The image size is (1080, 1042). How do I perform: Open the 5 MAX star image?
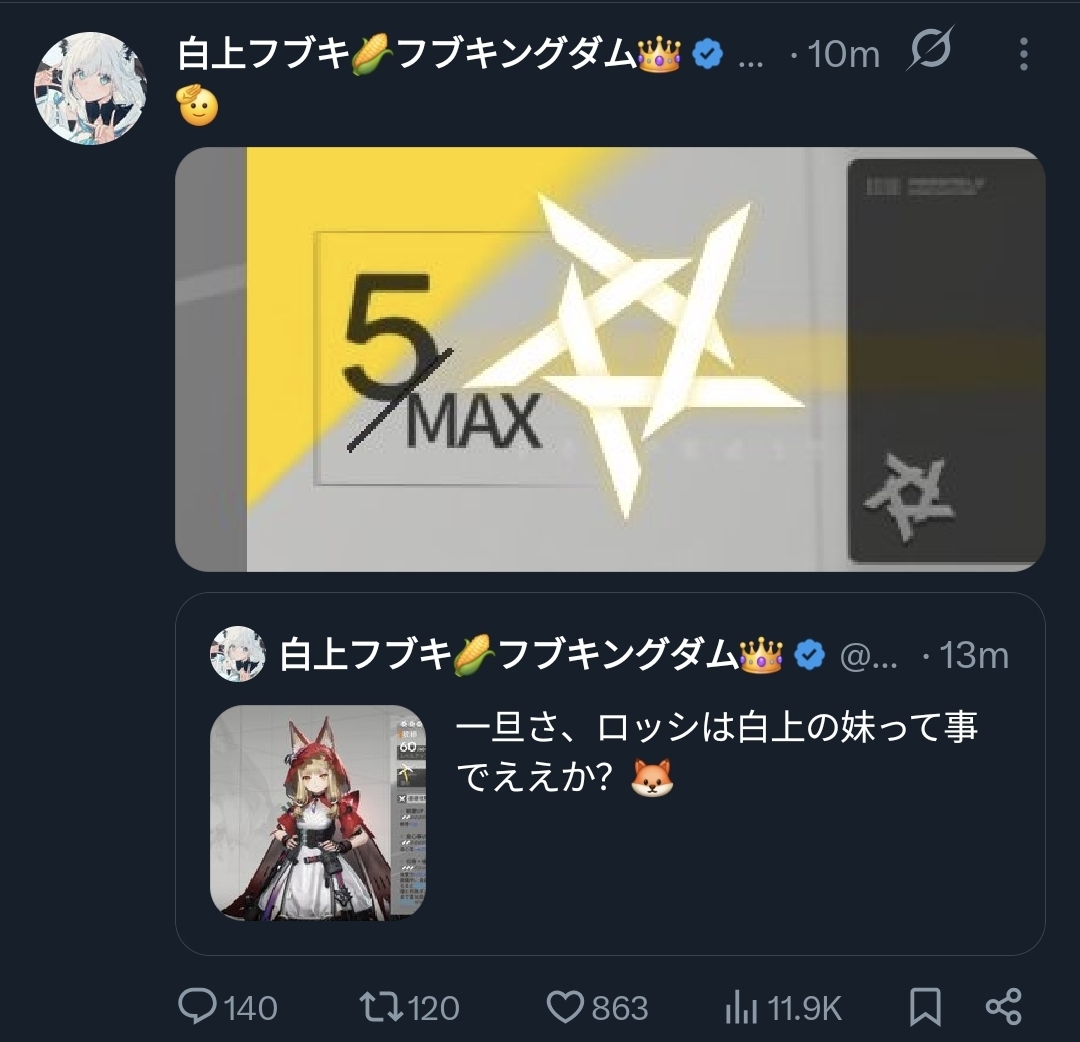coord(610,359)
